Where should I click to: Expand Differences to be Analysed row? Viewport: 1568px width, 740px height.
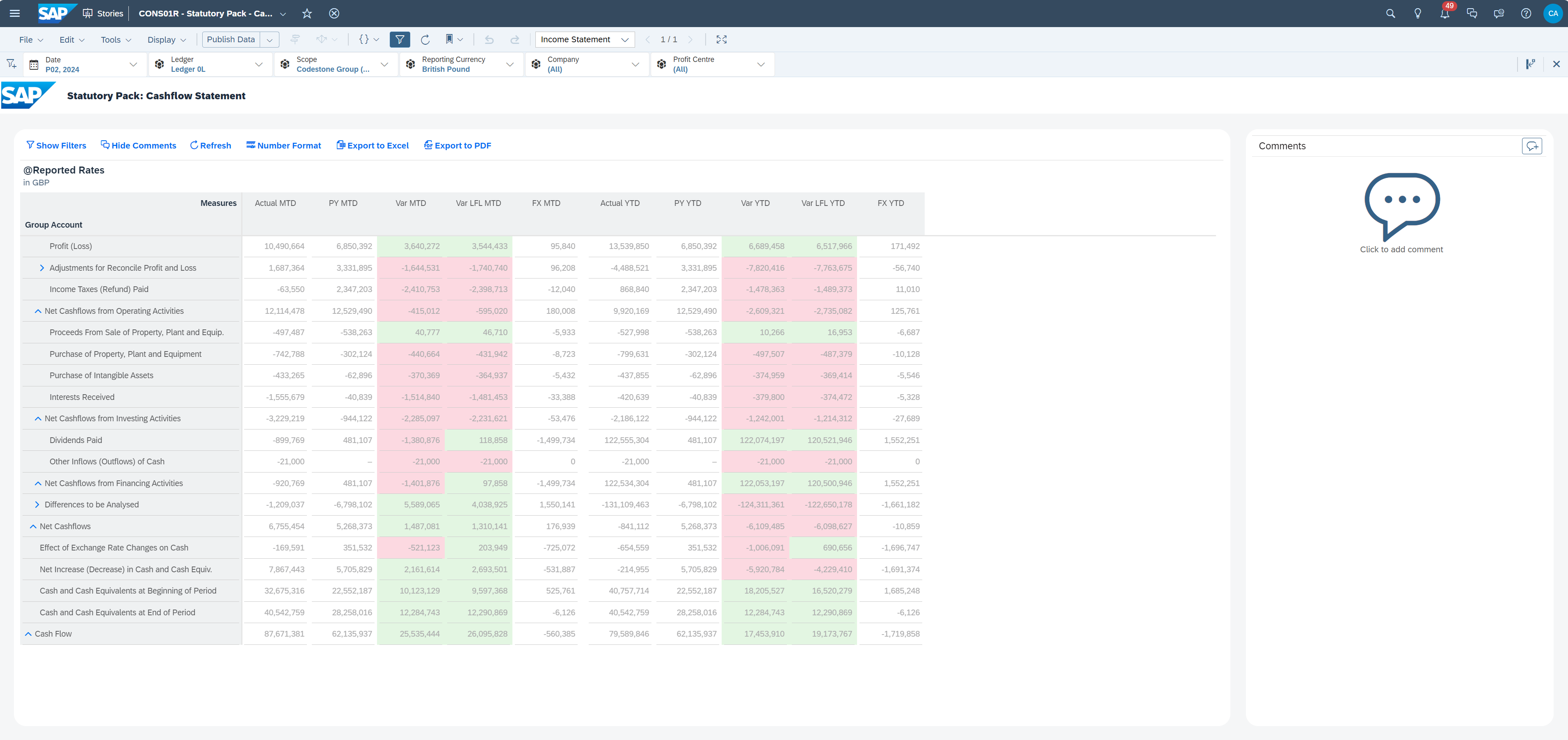pyautogui.click(x=37, y=505)
